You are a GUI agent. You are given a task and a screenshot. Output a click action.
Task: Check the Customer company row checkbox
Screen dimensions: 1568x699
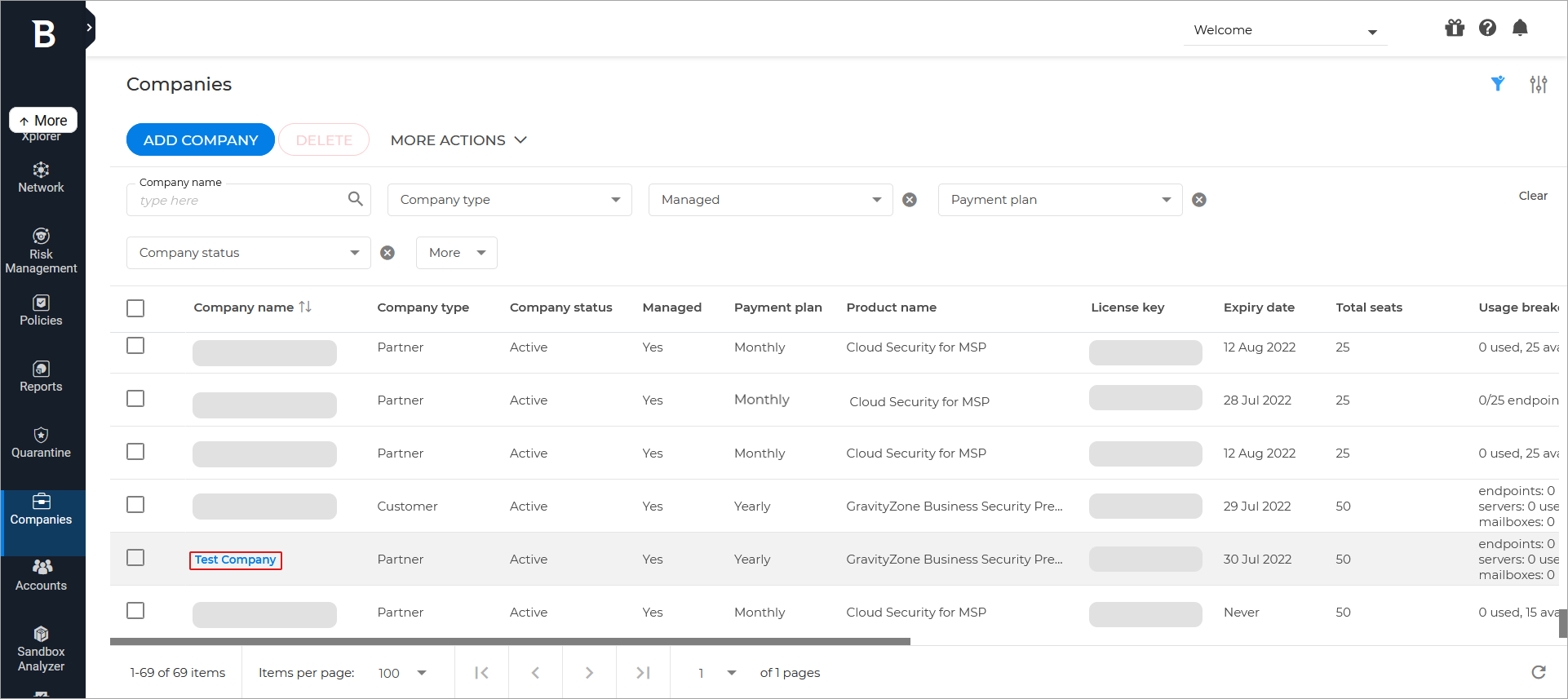(x=135, y=505)
